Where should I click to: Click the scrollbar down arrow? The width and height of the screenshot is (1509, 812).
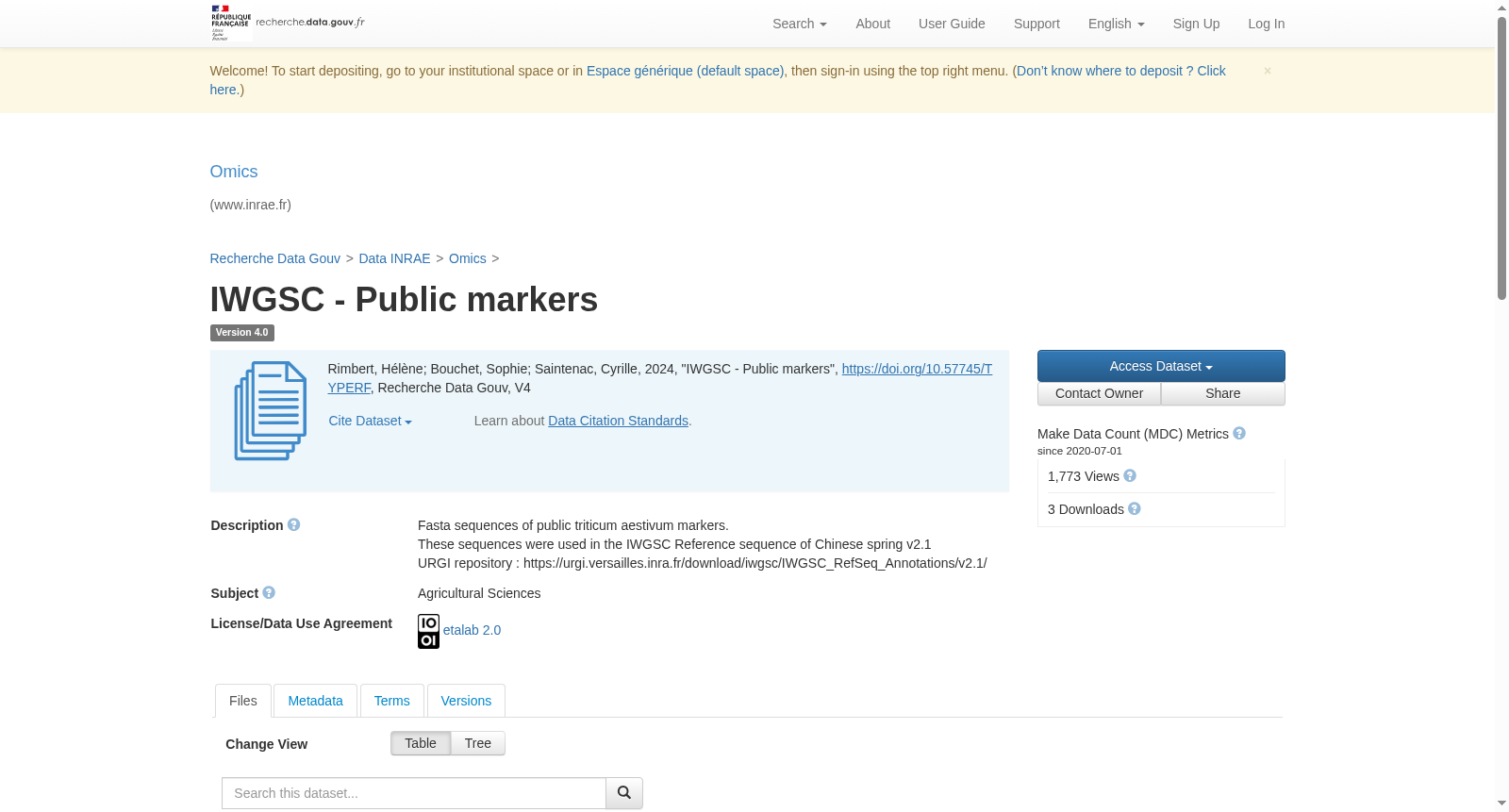coord(1501,804)
